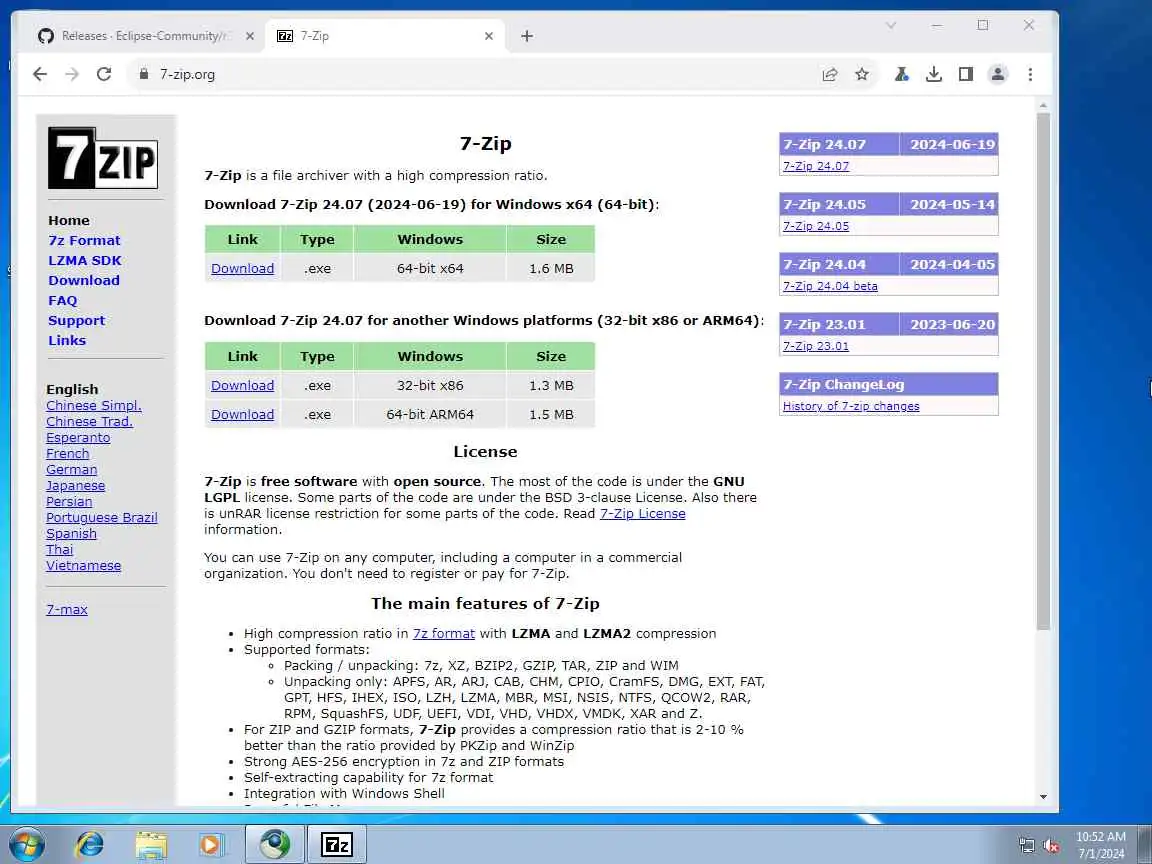The width and height of the screenshot is (1152, 864).
Task: Open 7-Zip License link
Action: [x=643, y=514]
